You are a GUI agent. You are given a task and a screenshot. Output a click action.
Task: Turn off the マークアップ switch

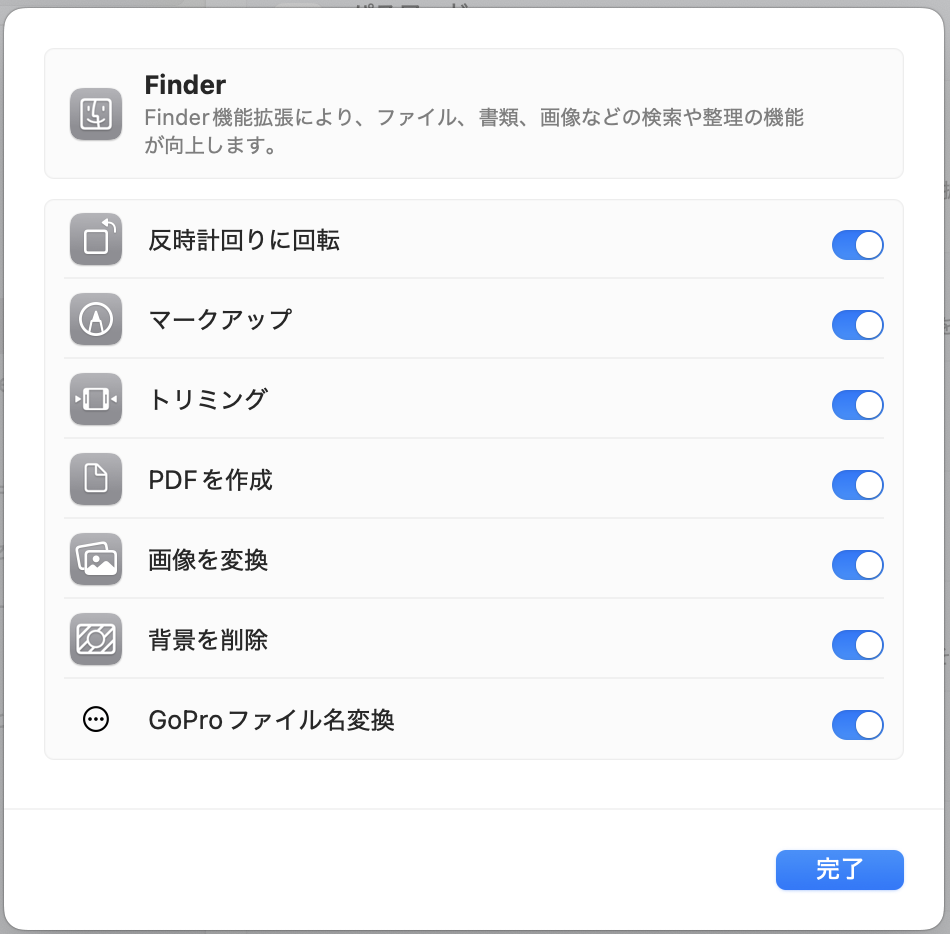pyautogui.click(x=857, y=325)
